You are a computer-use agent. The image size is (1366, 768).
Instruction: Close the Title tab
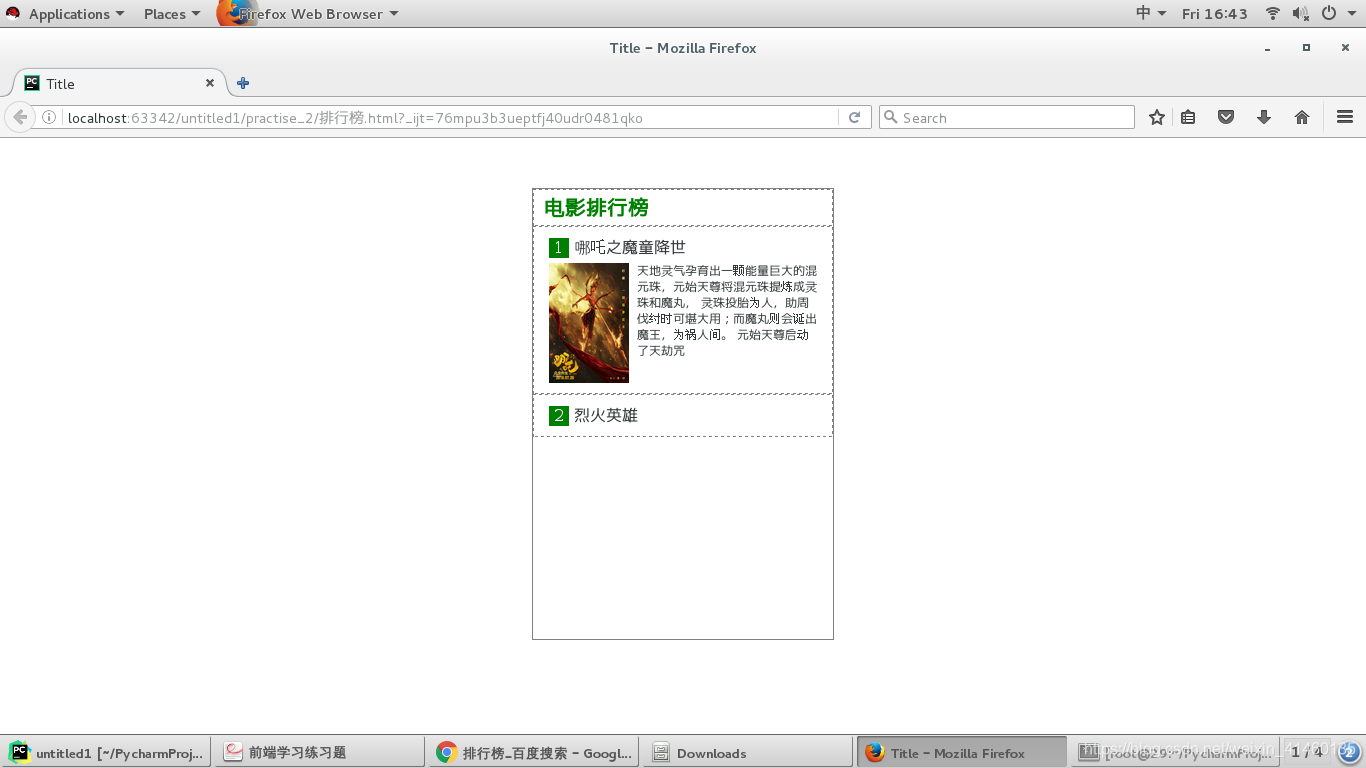[x=210, y=83]
